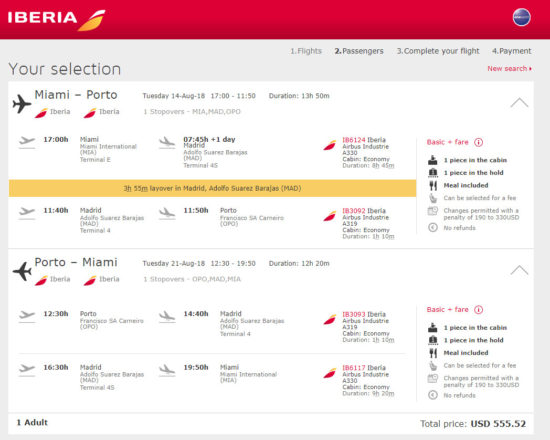550x440 pixels.
Task: Open the Basic + fare info icon for Miami – Porto
Action: (478, 142)
